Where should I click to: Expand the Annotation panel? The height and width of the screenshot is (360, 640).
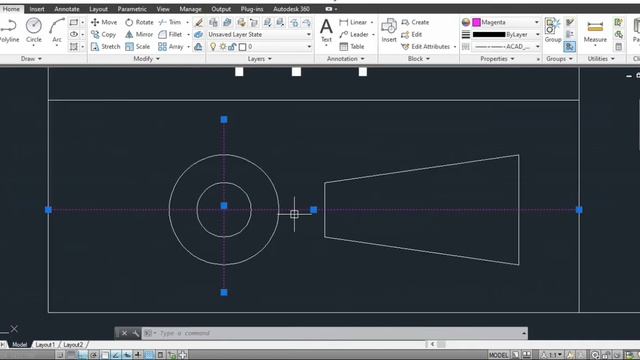point(346,59)
